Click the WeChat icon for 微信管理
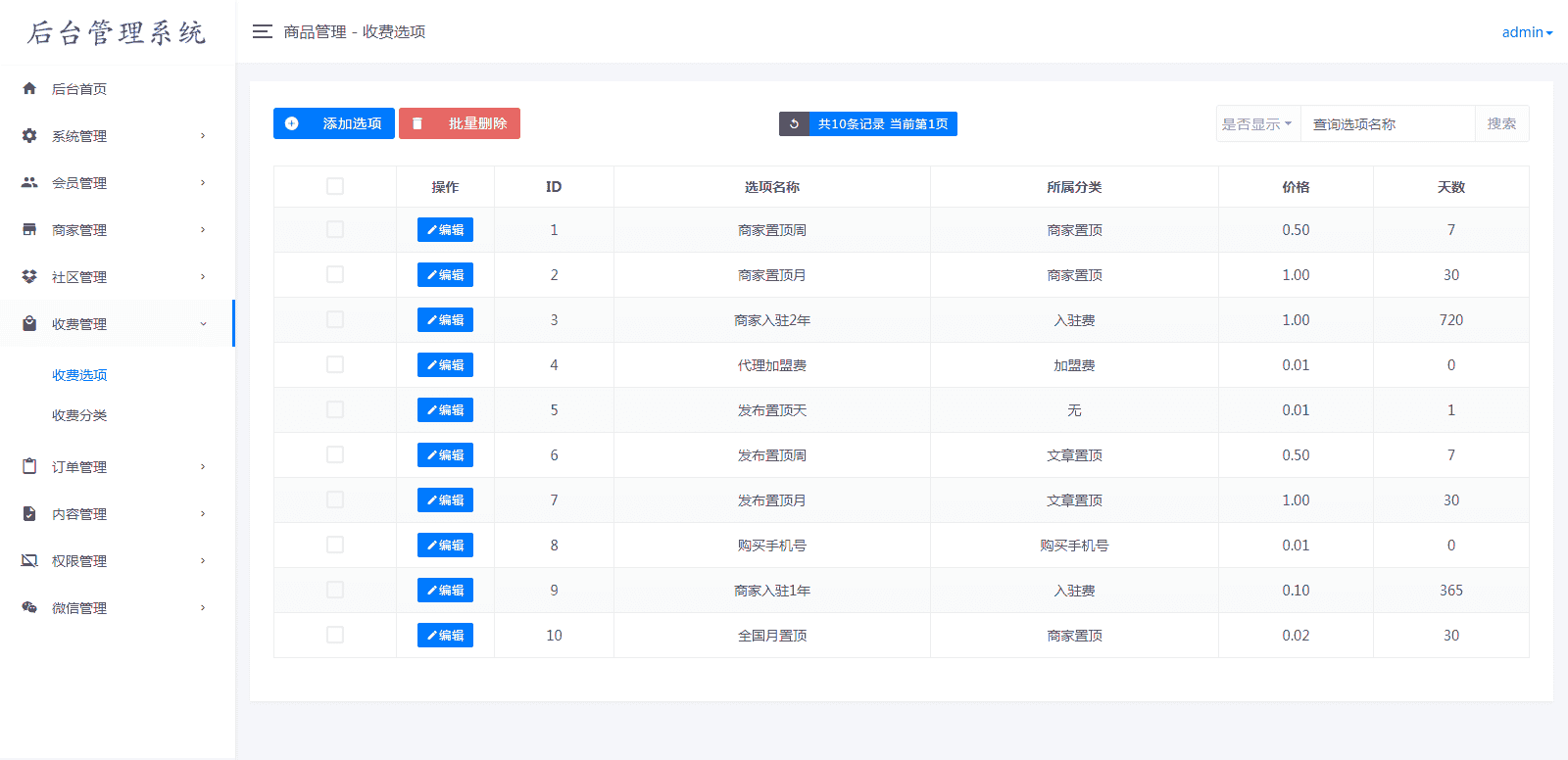 pyautogui.click(x=29, y=607)
